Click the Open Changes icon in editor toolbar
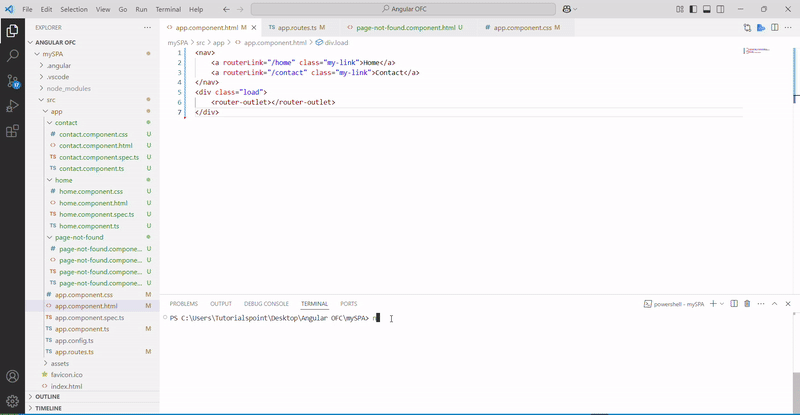This screenshot has height=415, width=800. point(747,28)
